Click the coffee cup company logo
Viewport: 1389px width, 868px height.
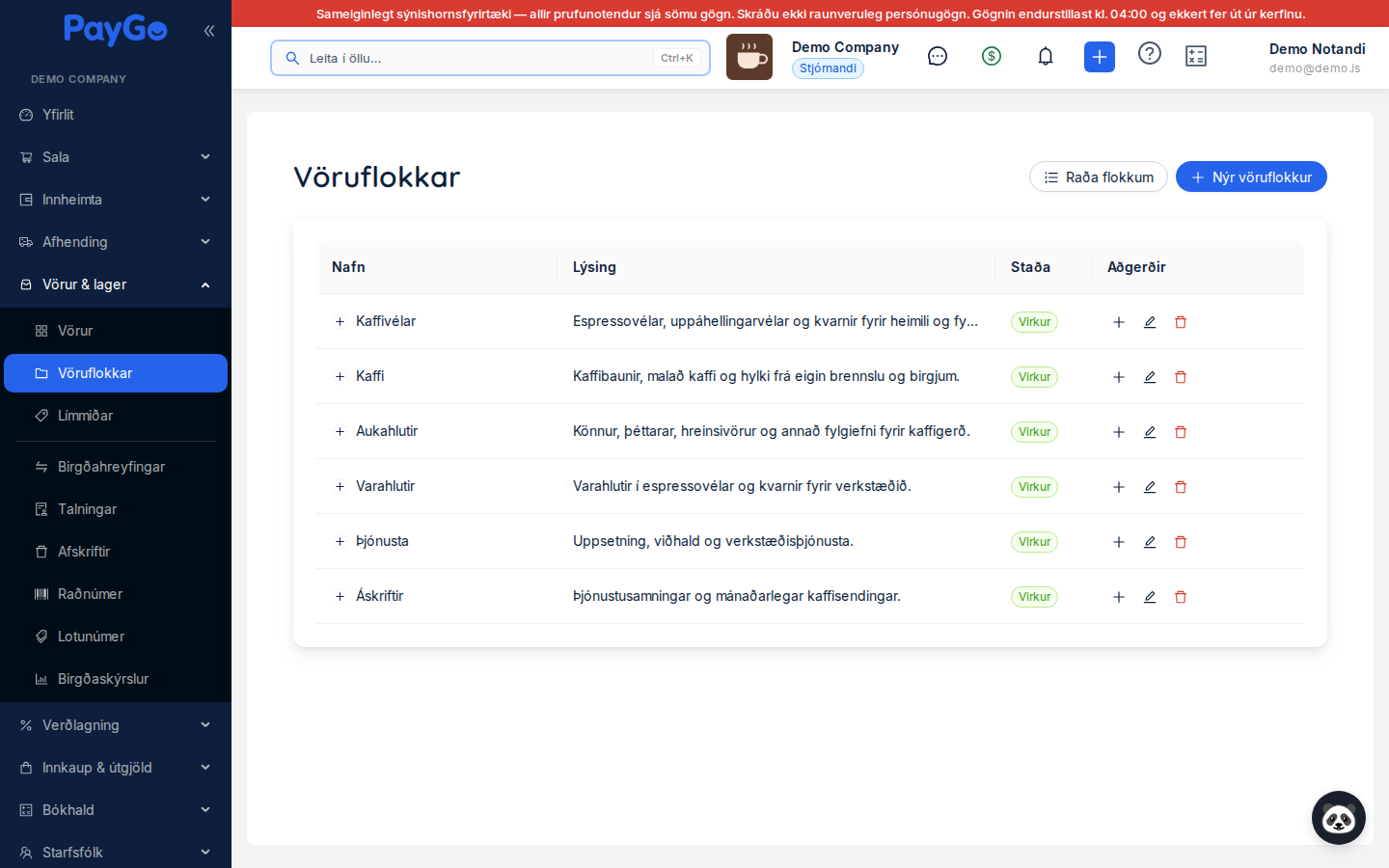(749, 57)
